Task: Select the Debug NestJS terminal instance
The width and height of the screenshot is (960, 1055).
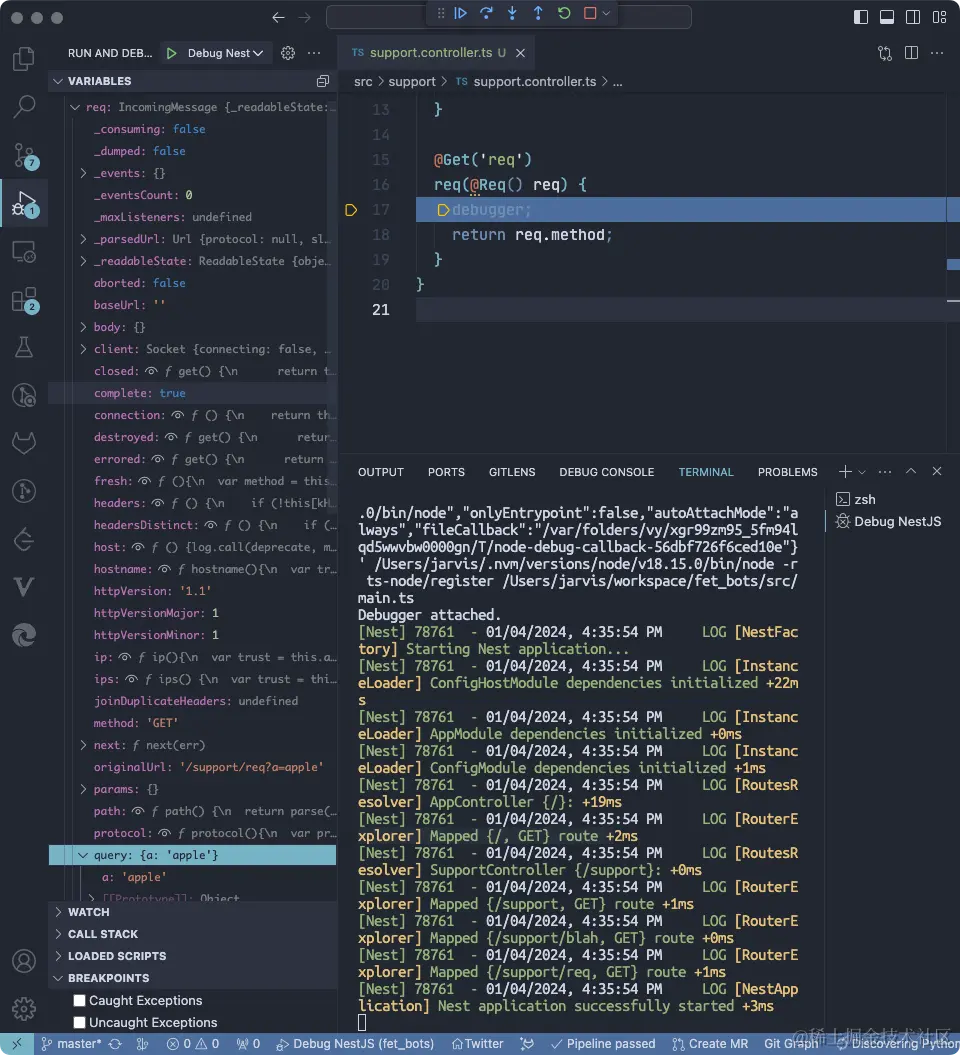Action: [888, 521]
